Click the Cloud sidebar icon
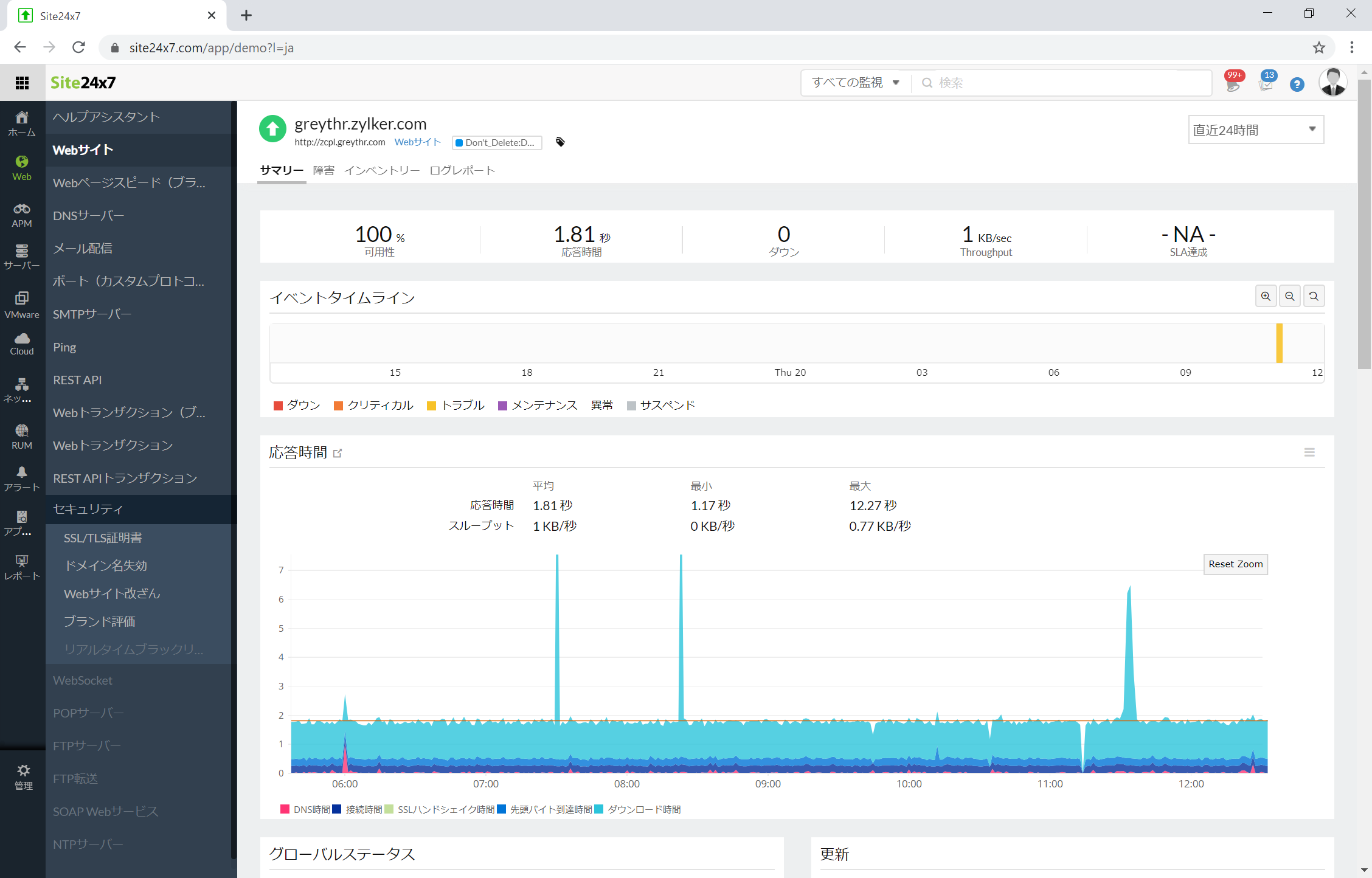 coord(21,345)
